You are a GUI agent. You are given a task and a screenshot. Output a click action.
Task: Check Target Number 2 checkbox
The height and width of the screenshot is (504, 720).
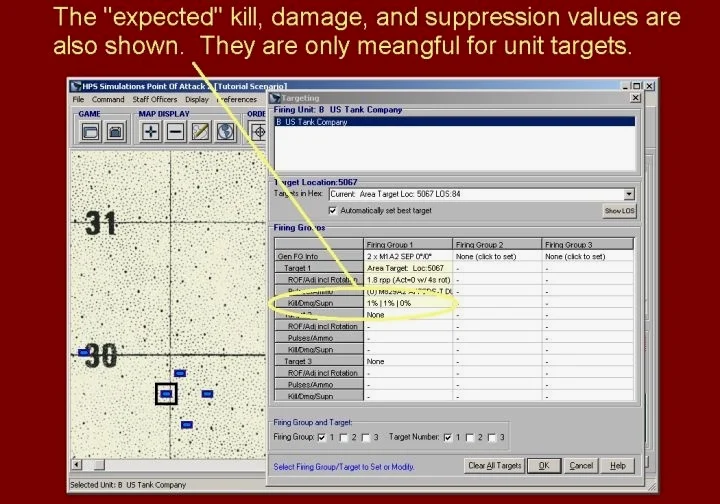pos(470,437)
